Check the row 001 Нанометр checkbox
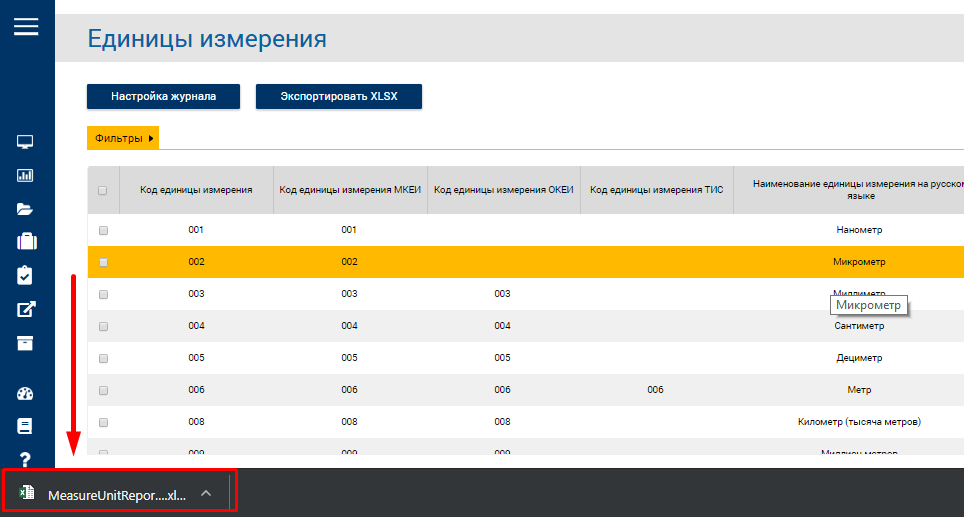This screenshot has height=517, width=964. [x=103, y=231]
